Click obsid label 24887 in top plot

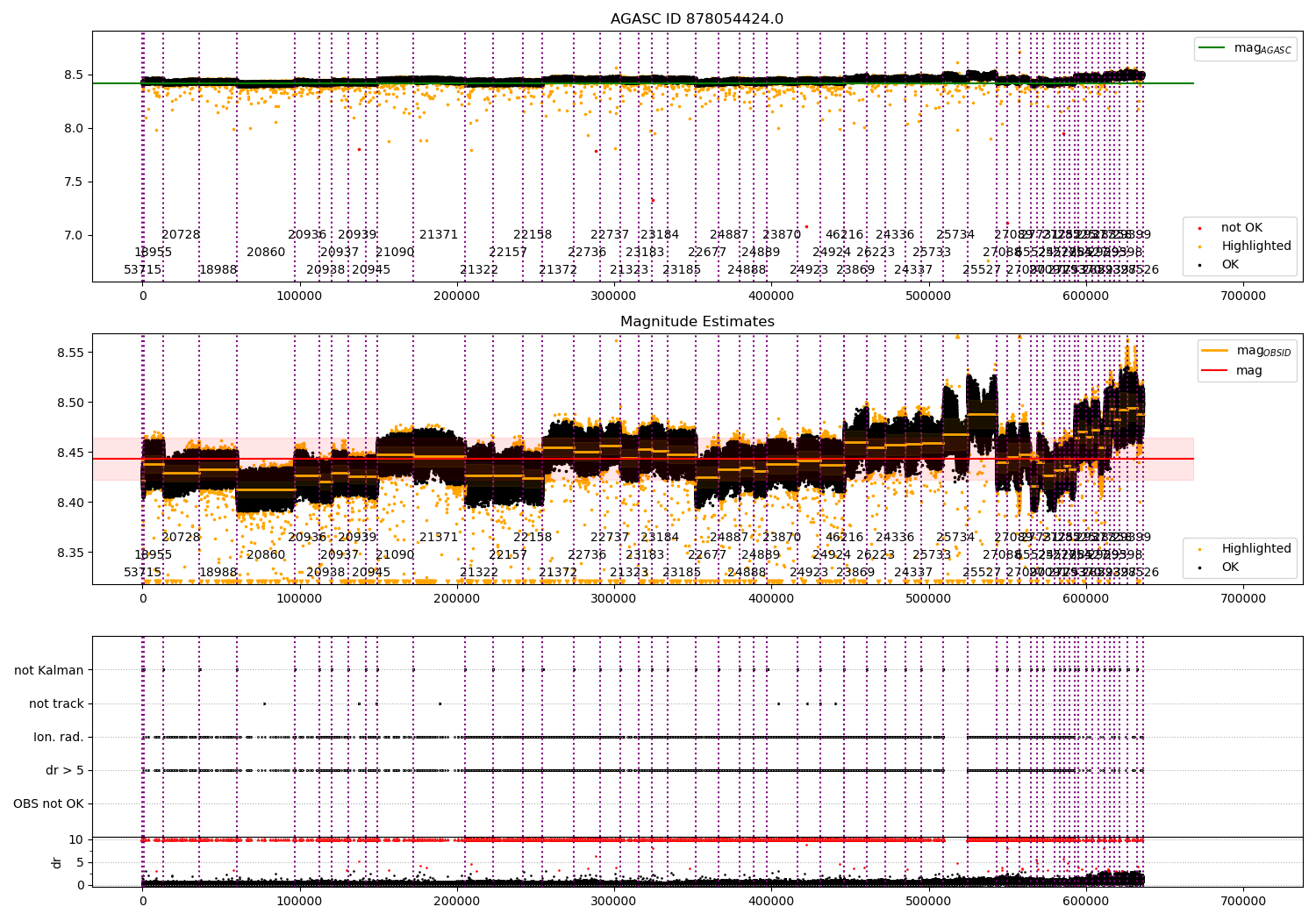729,235
